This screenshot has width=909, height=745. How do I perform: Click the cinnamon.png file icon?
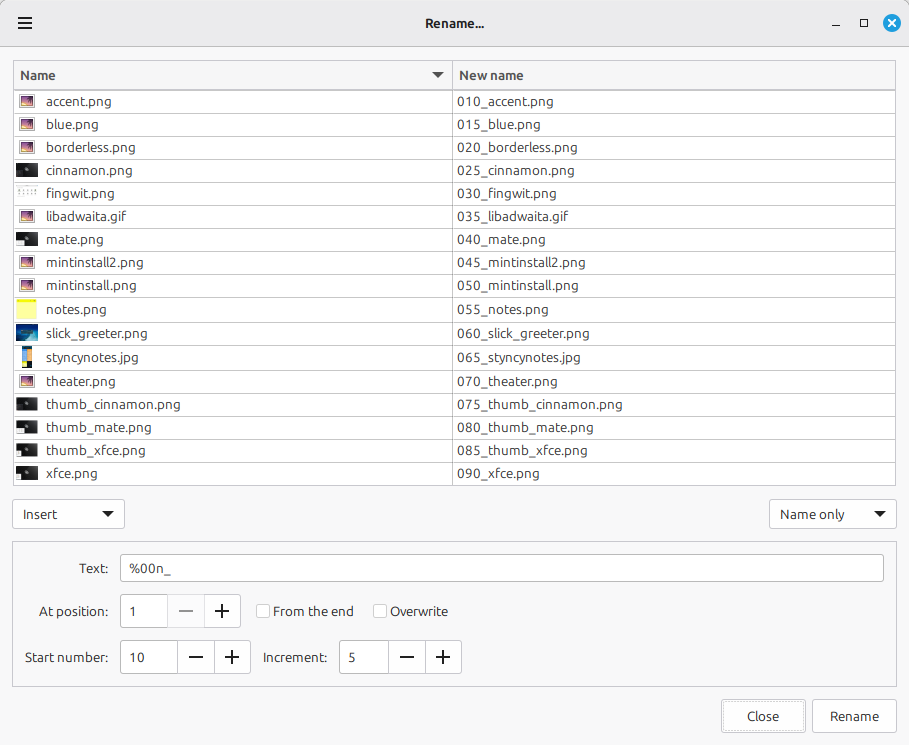pyautogui.click(x=27, y=170)
